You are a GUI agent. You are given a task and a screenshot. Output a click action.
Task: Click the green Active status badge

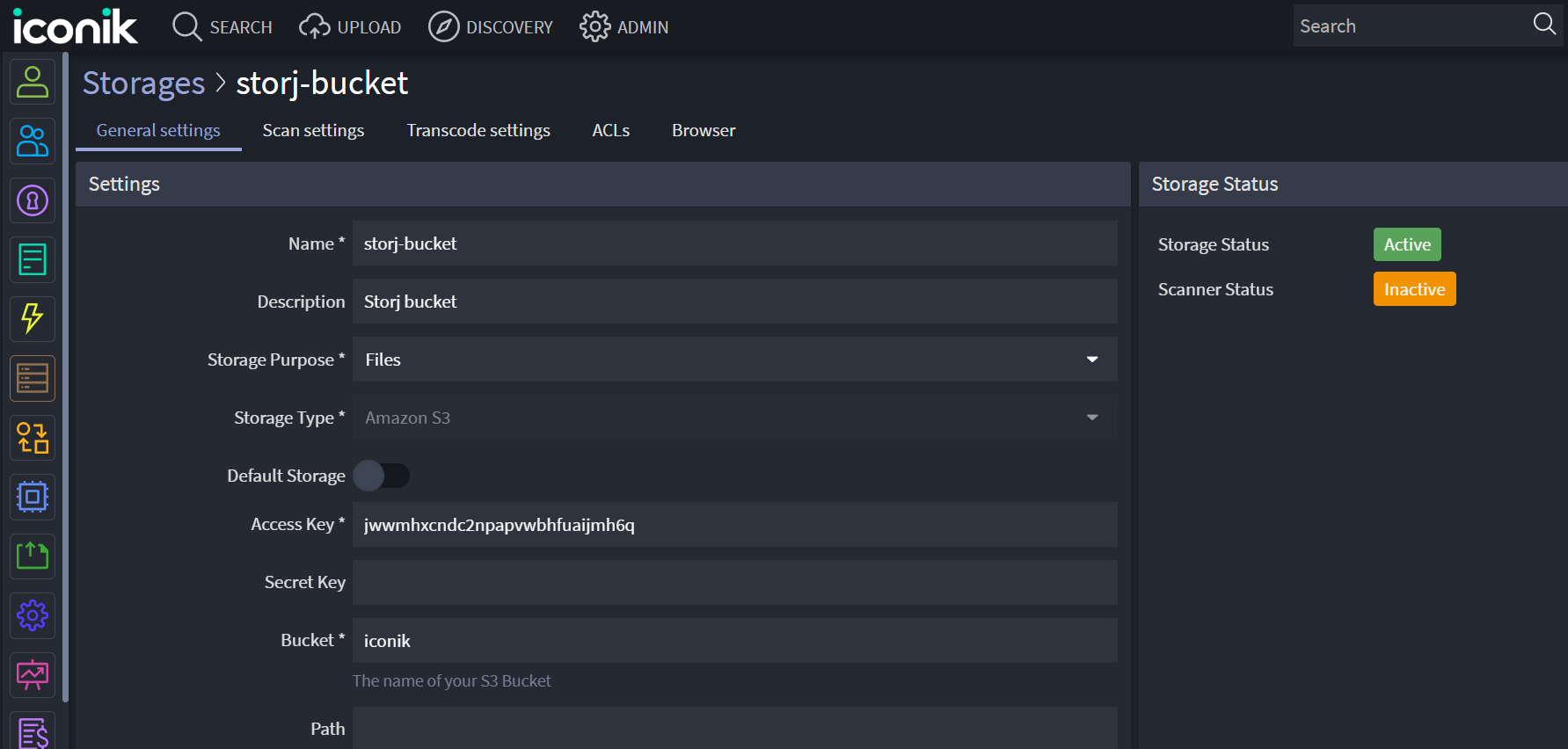(1407, 244)
